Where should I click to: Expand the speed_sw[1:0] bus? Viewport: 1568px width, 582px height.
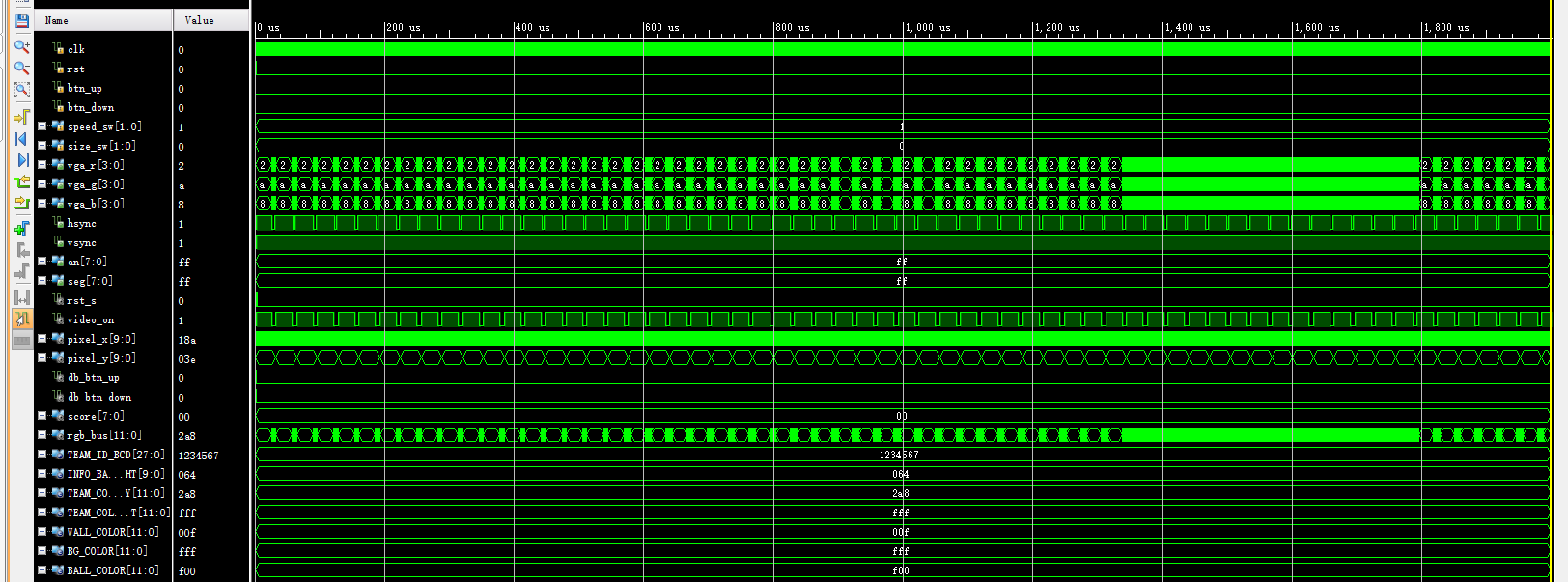click(x=42, y=126)
